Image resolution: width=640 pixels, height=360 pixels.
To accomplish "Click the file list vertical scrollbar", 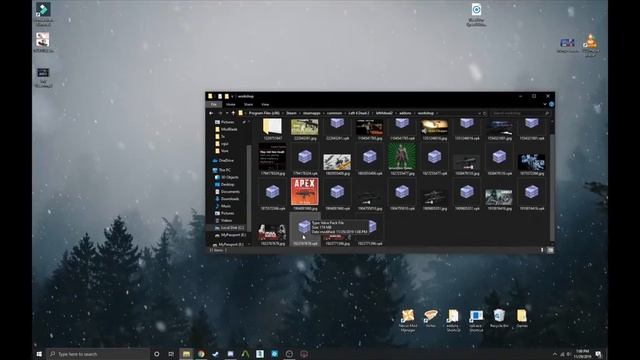I will (552, 187).
